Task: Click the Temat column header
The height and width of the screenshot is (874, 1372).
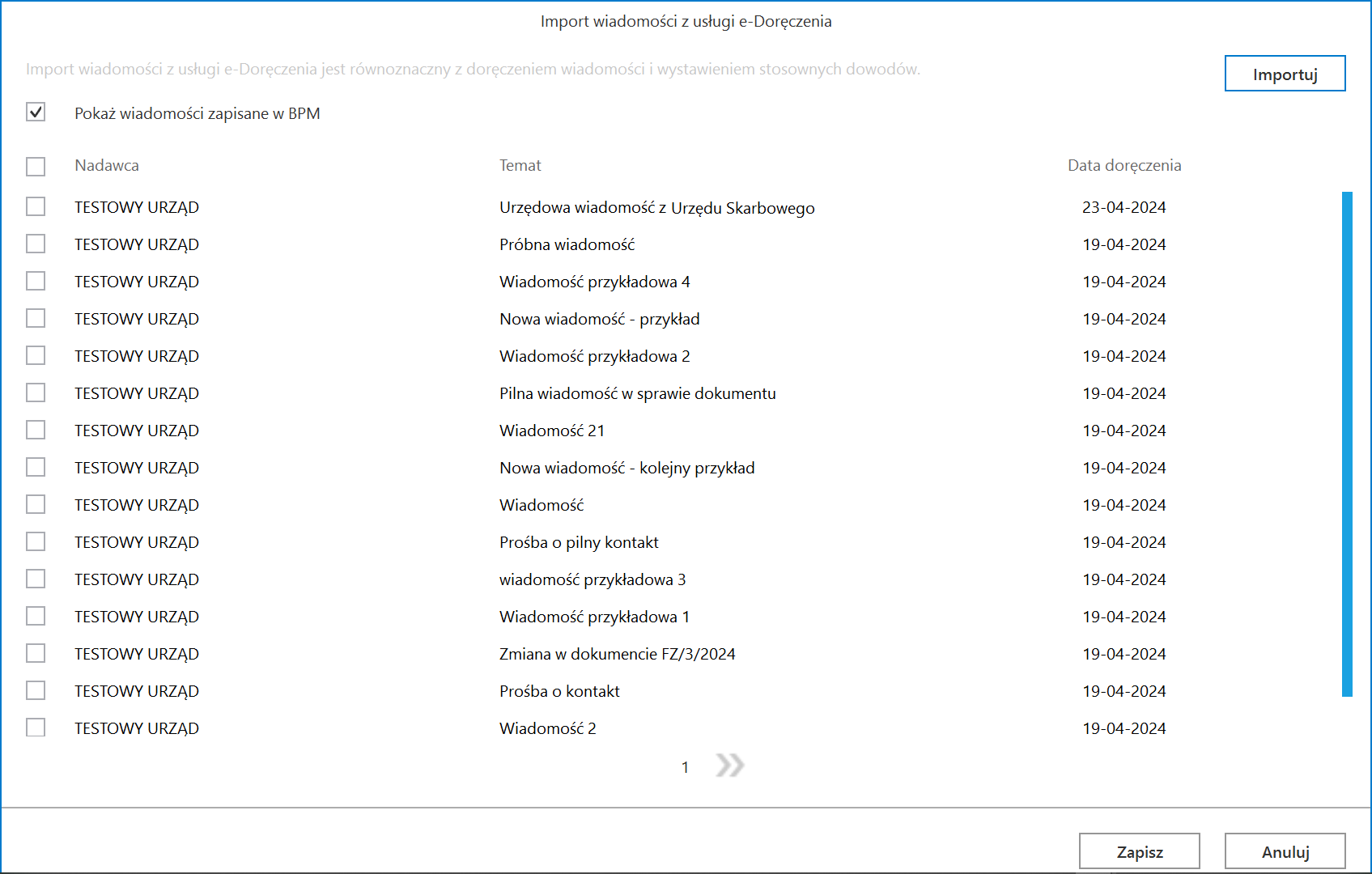Action: coord(520,165)
